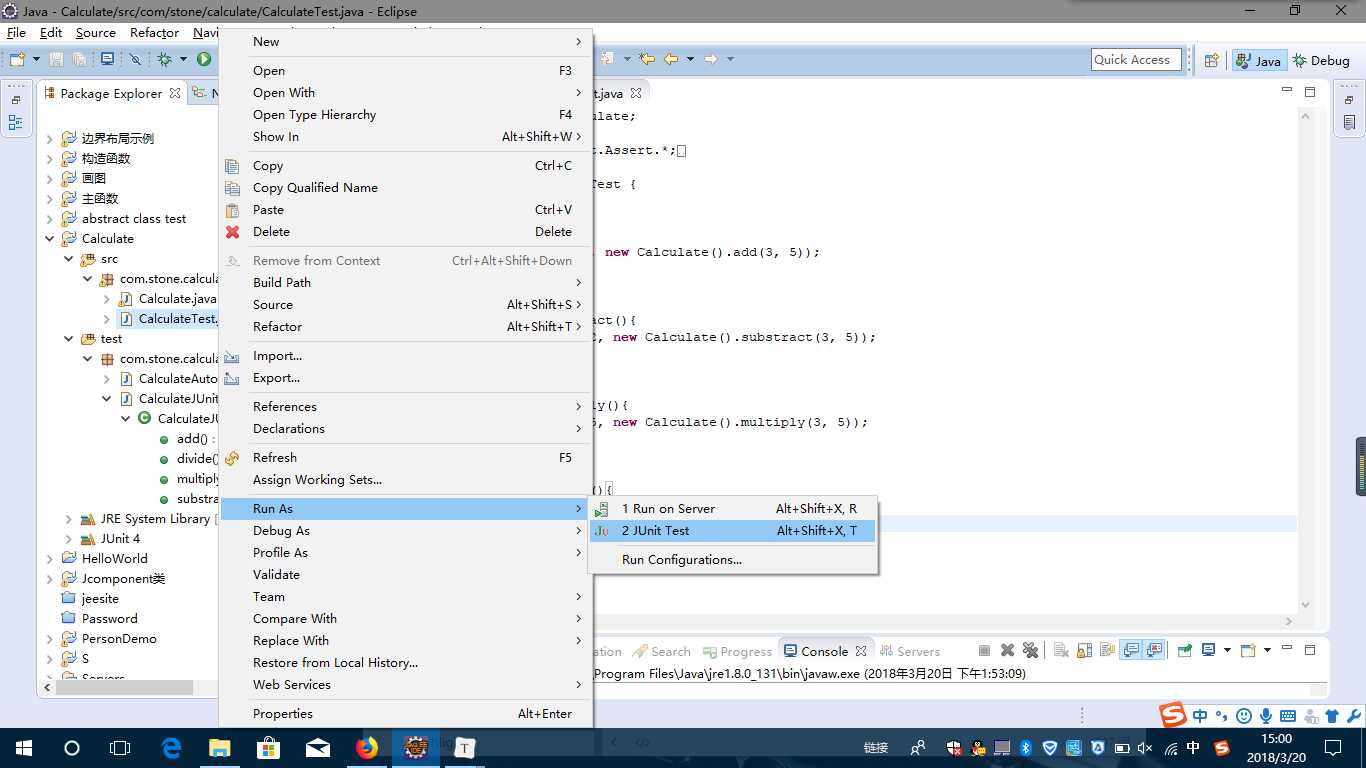Click the Save All toolbar icon
Image resolution: width=1366 pixels, height=768 pixels.
[78, 60]
